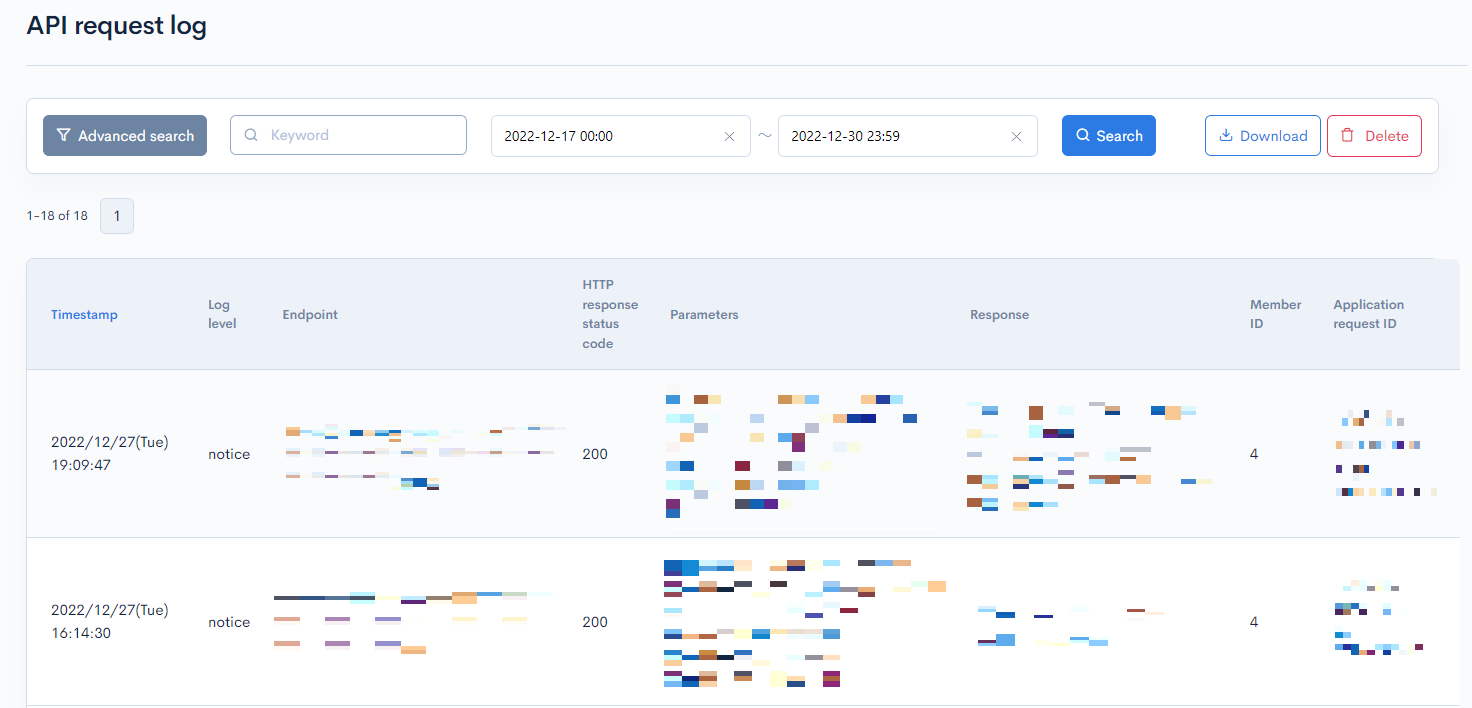Download the API request log

coord(1262,136)
